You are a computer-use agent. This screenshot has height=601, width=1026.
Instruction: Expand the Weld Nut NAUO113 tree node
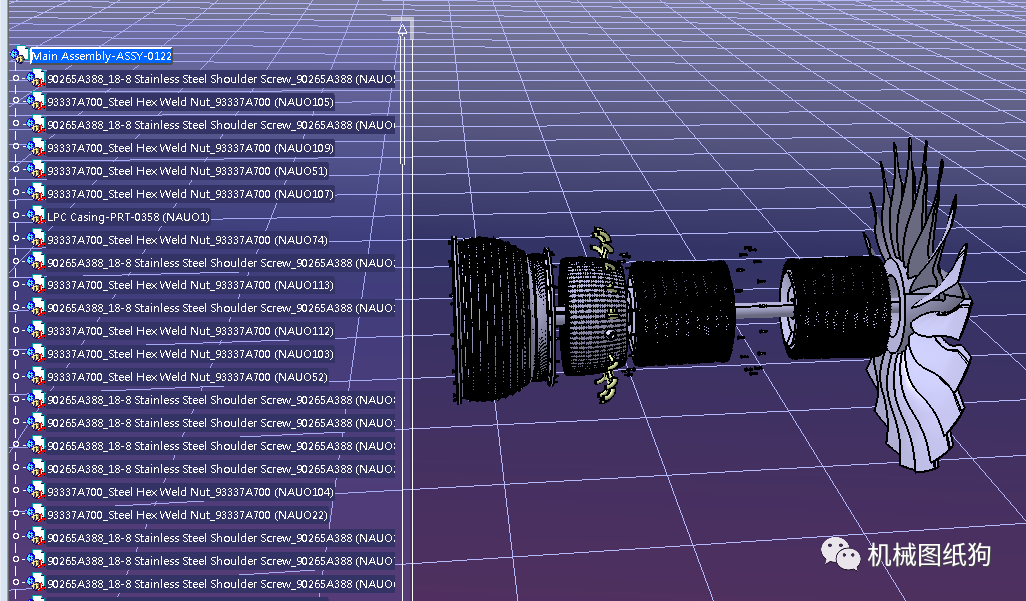(16, 283)
